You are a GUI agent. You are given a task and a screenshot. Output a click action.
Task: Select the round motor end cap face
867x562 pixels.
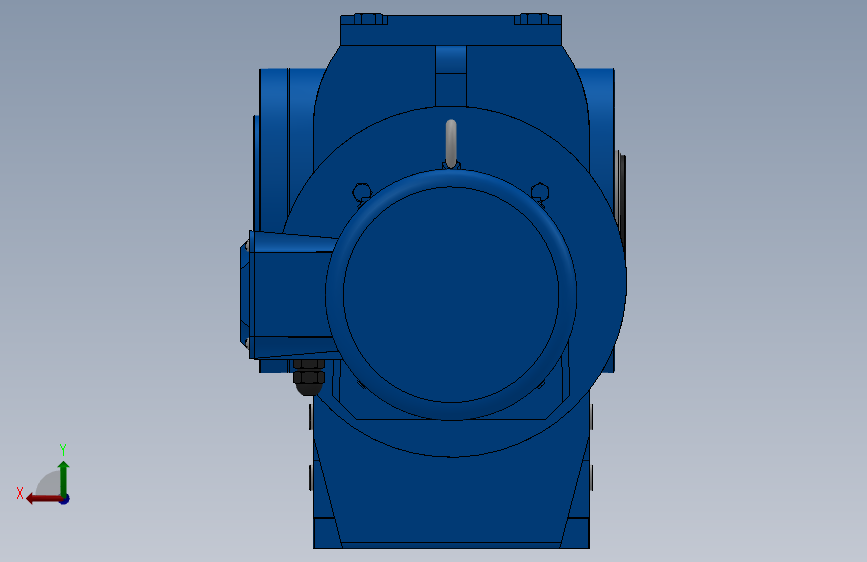pyautogui.click(x=451, y=295)
